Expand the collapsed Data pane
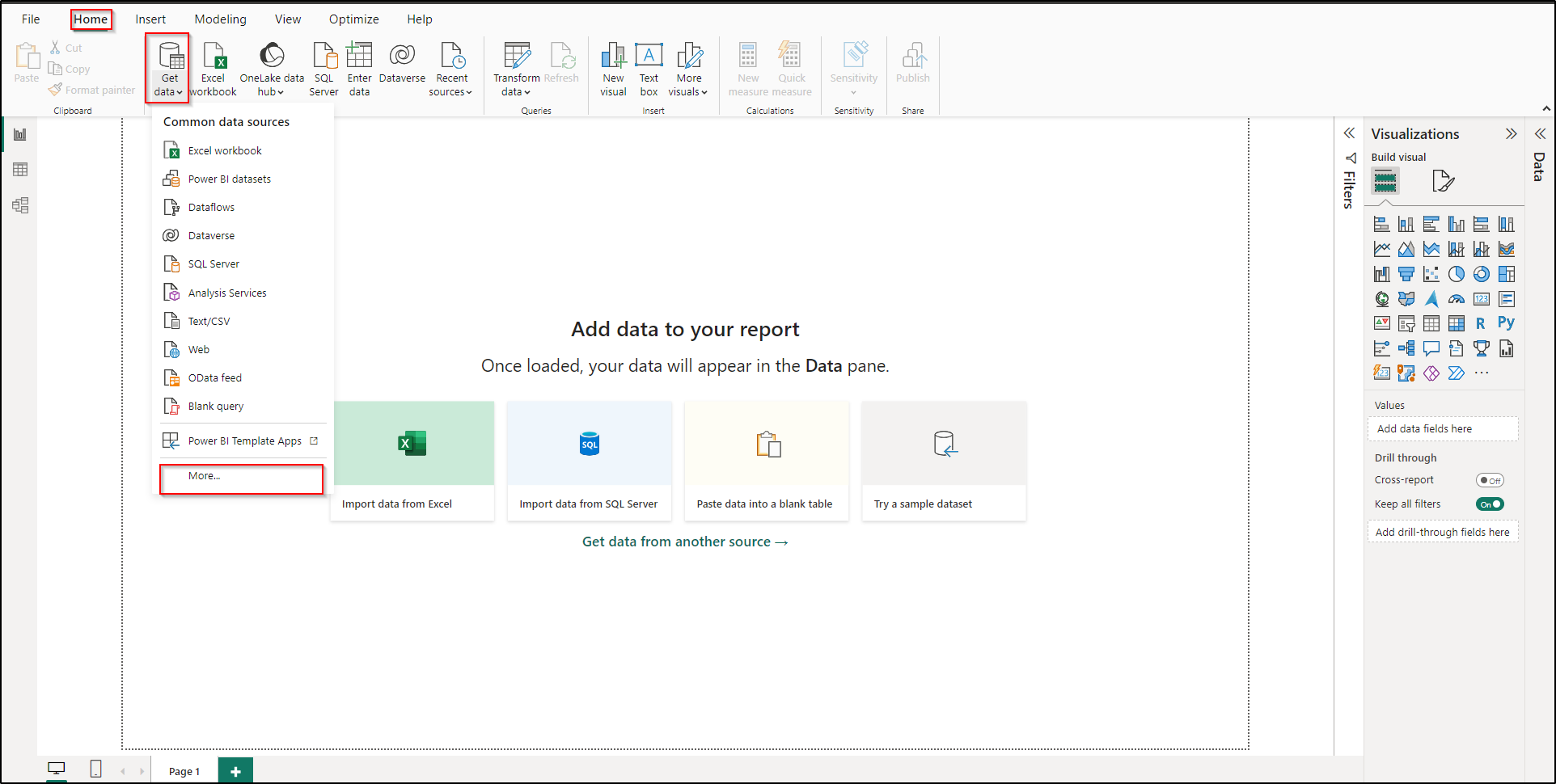 pyautogui.click(x=1540, y=133)
